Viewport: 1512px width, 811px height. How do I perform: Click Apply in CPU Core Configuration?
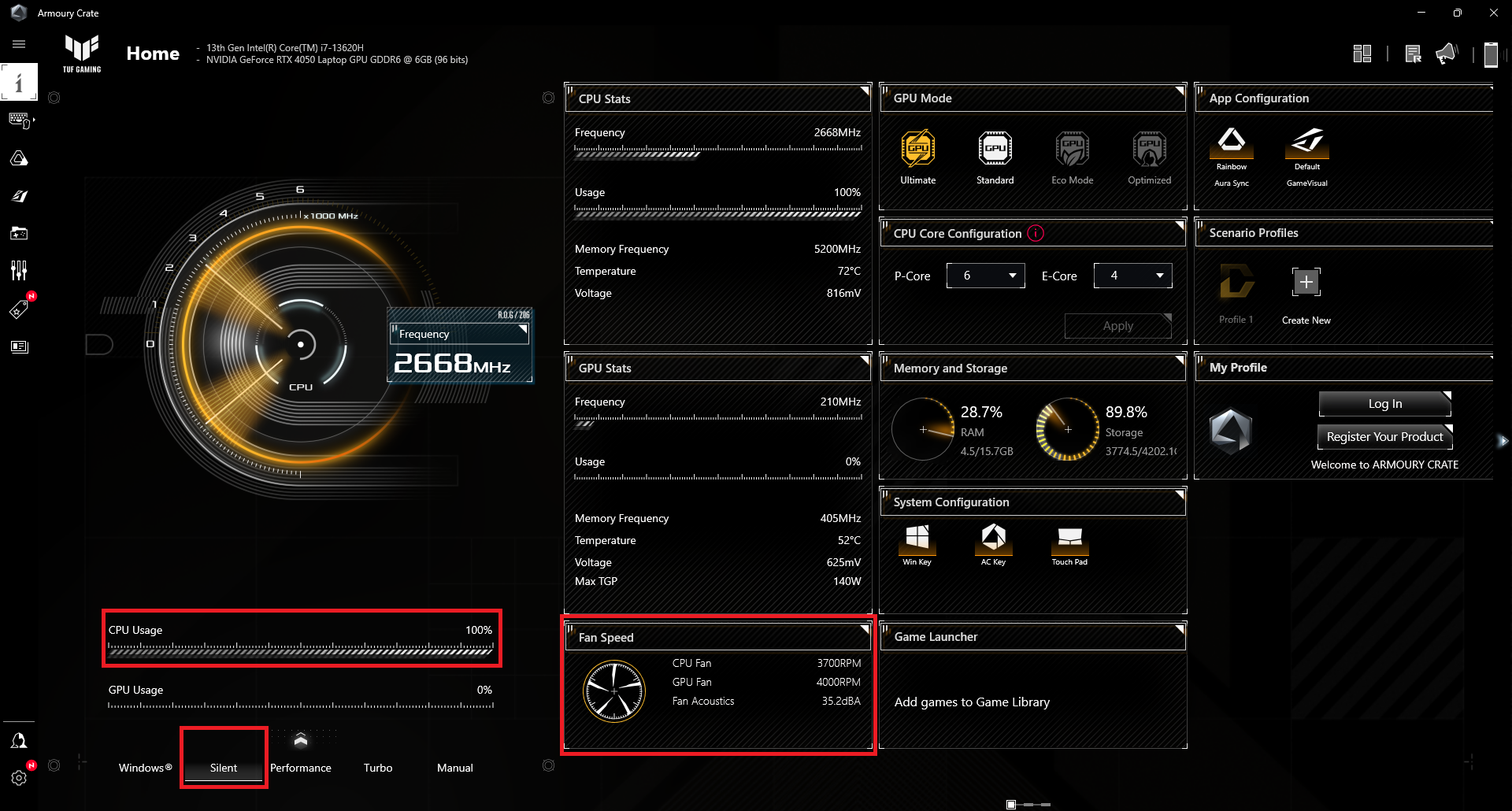click(x=1118, y=326)
